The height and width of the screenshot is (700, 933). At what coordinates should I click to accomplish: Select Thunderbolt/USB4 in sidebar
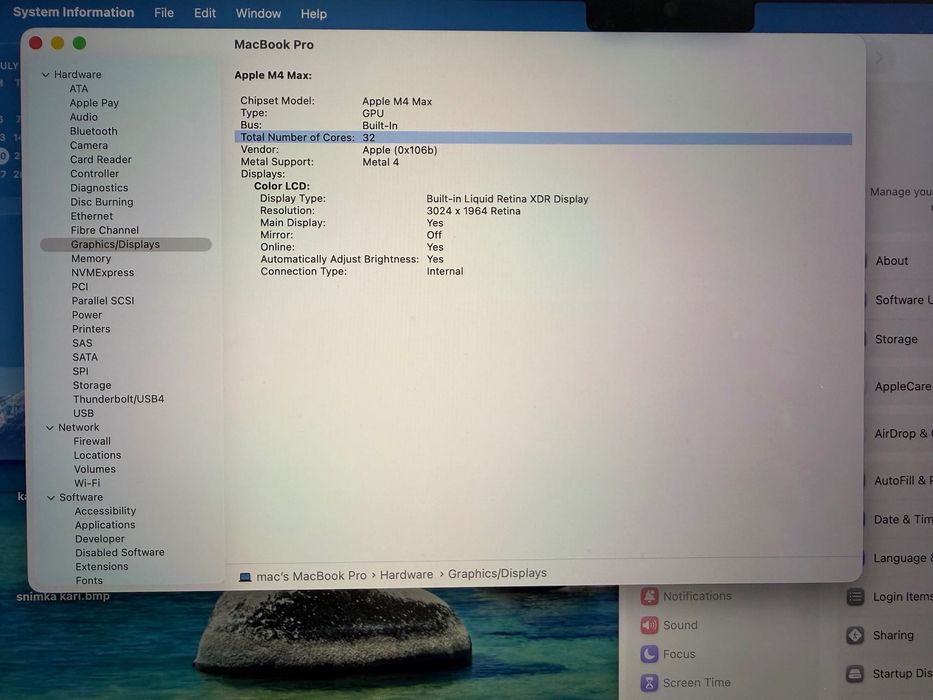point(118,399)
